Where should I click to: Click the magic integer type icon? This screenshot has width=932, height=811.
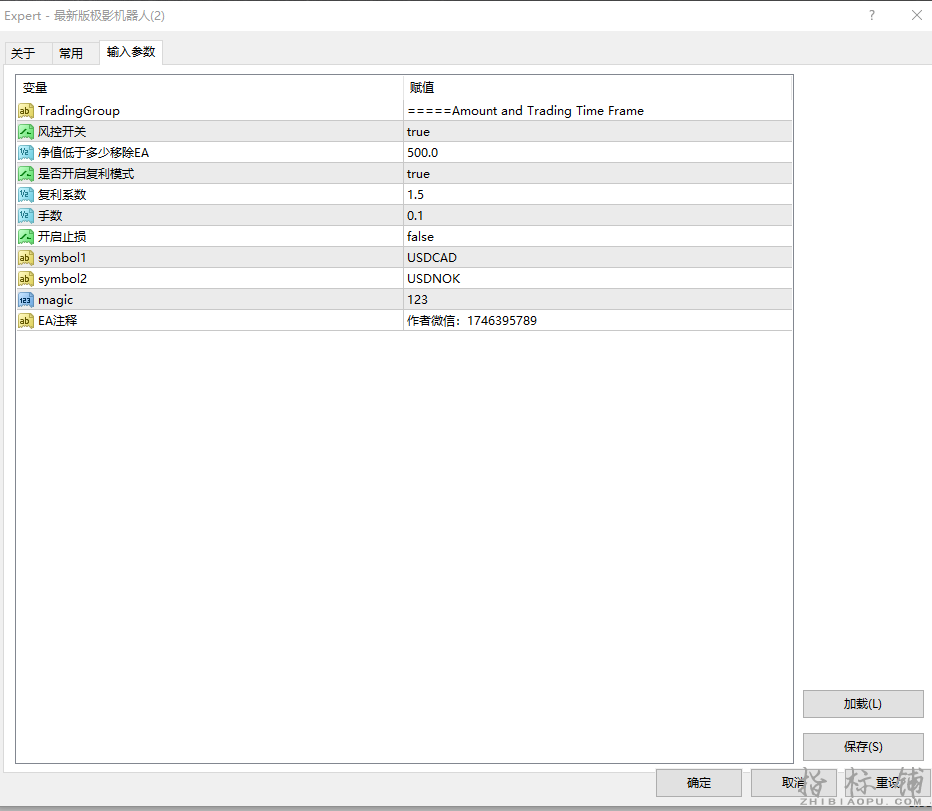[26, 300]
